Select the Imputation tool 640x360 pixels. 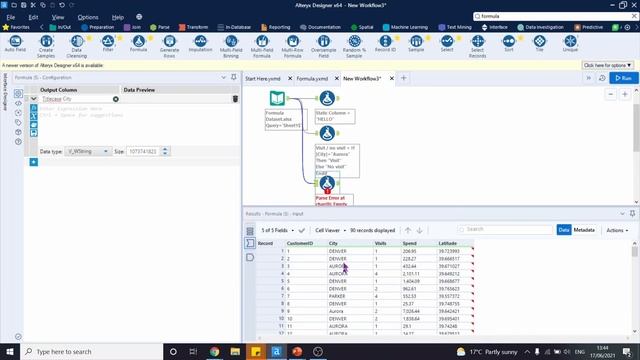pos(200,44)
